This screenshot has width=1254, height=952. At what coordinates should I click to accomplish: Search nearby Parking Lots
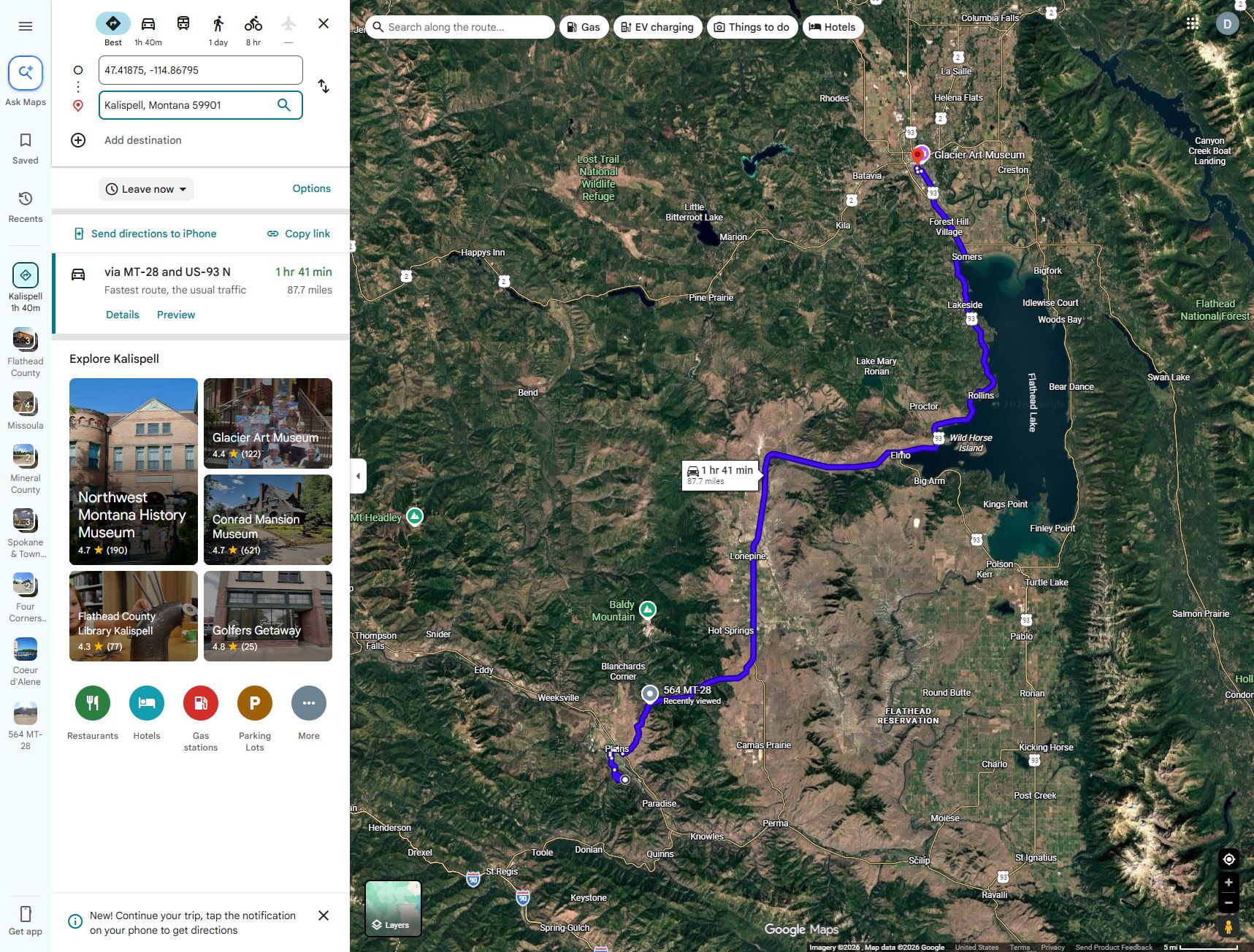[255, 703]
